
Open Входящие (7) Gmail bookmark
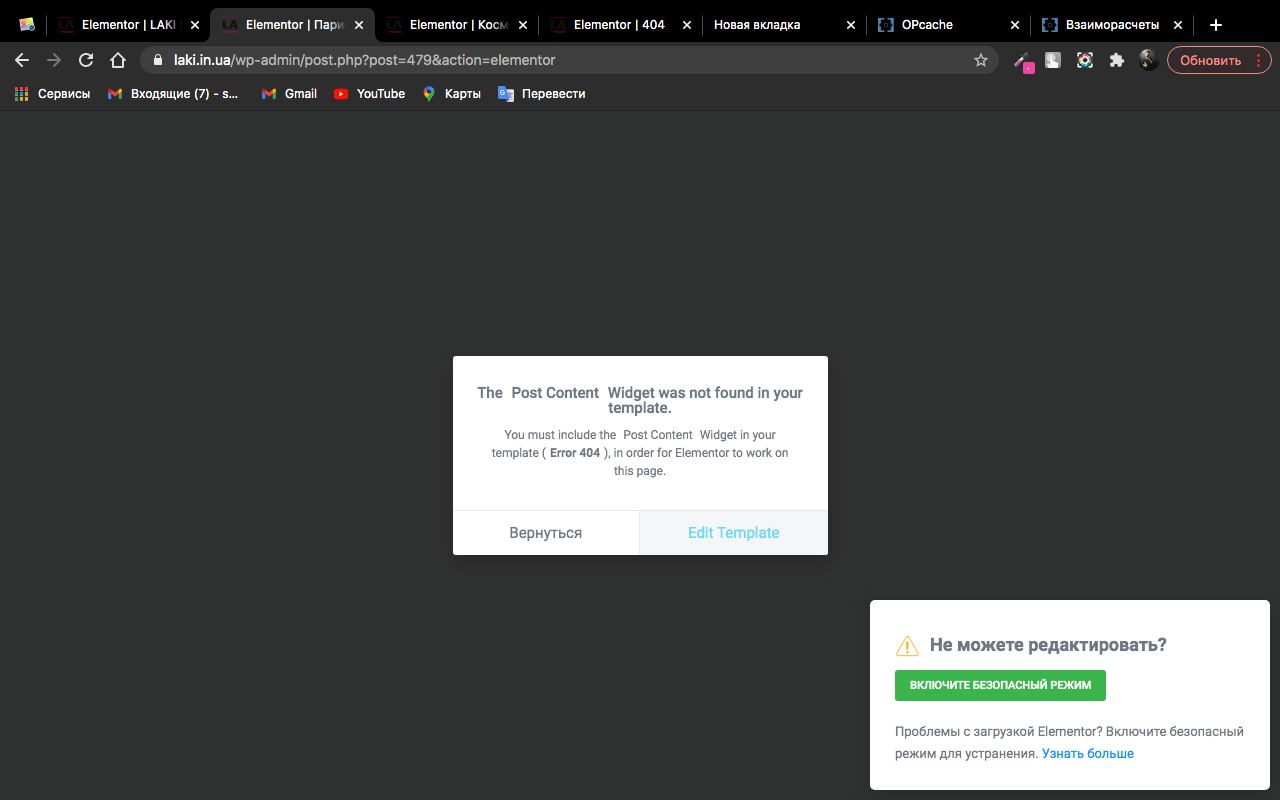click(173, 94)
